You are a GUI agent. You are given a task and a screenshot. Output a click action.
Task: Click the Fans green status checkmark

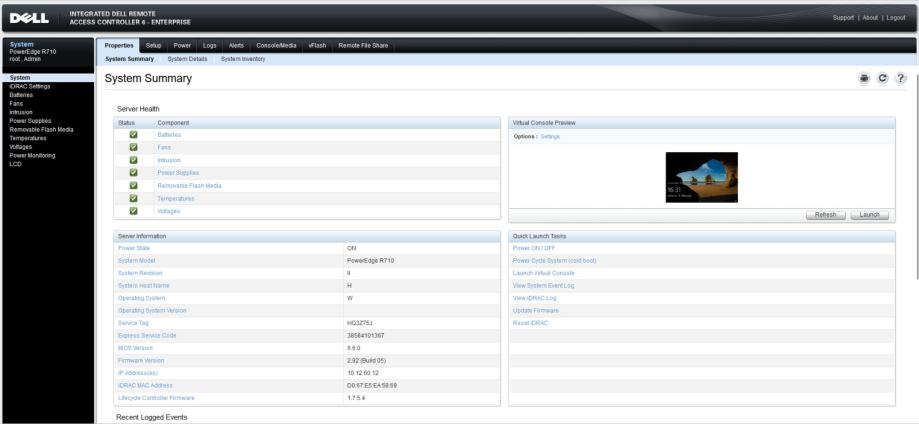point(133,148)
